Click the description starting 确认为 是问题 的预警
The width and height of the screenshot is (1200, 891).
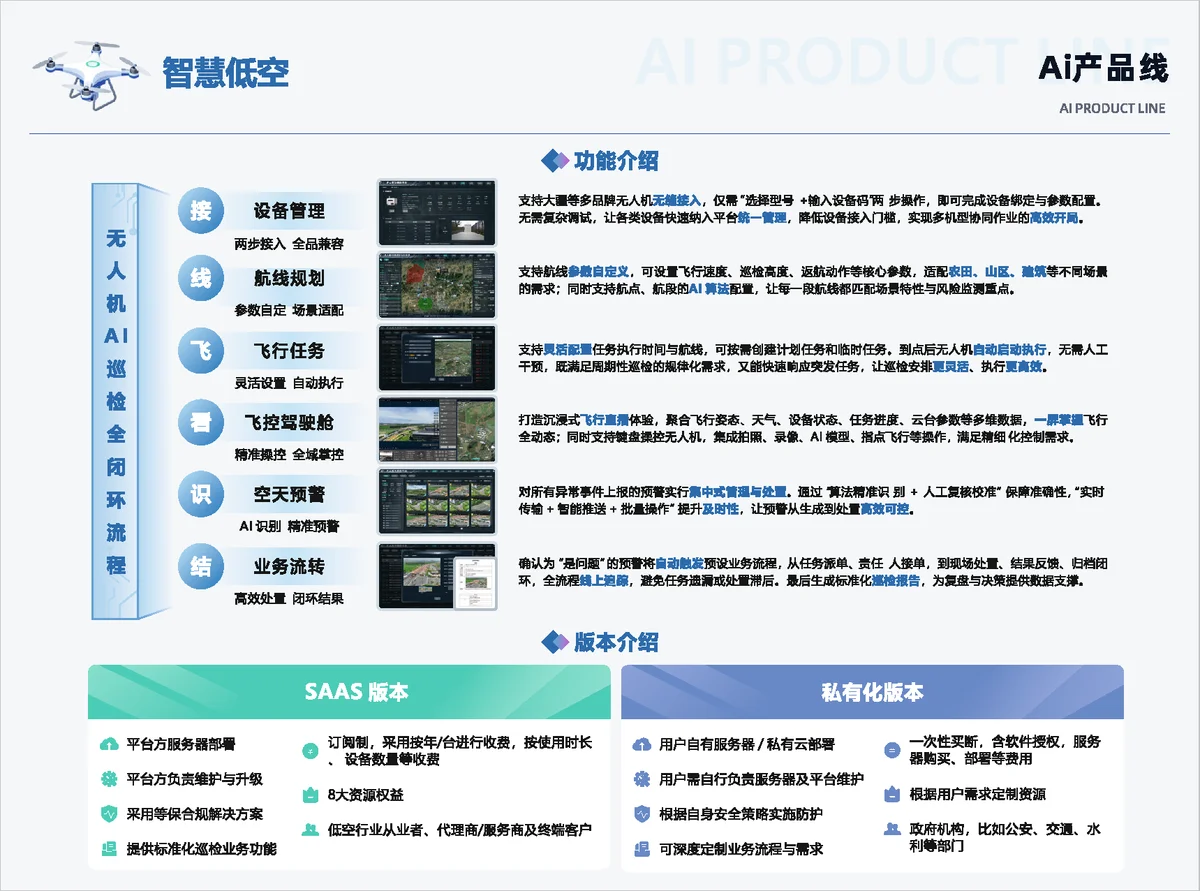point(811,571)
